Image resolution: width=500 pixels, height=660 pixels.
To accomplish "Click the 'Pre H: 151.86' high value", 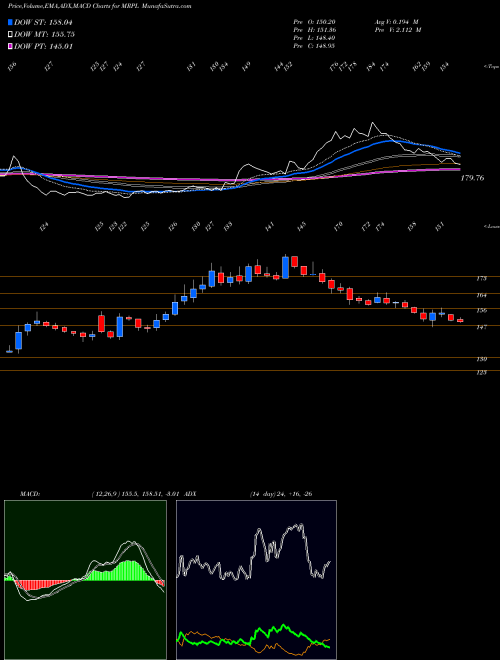I will pos(314,30).
